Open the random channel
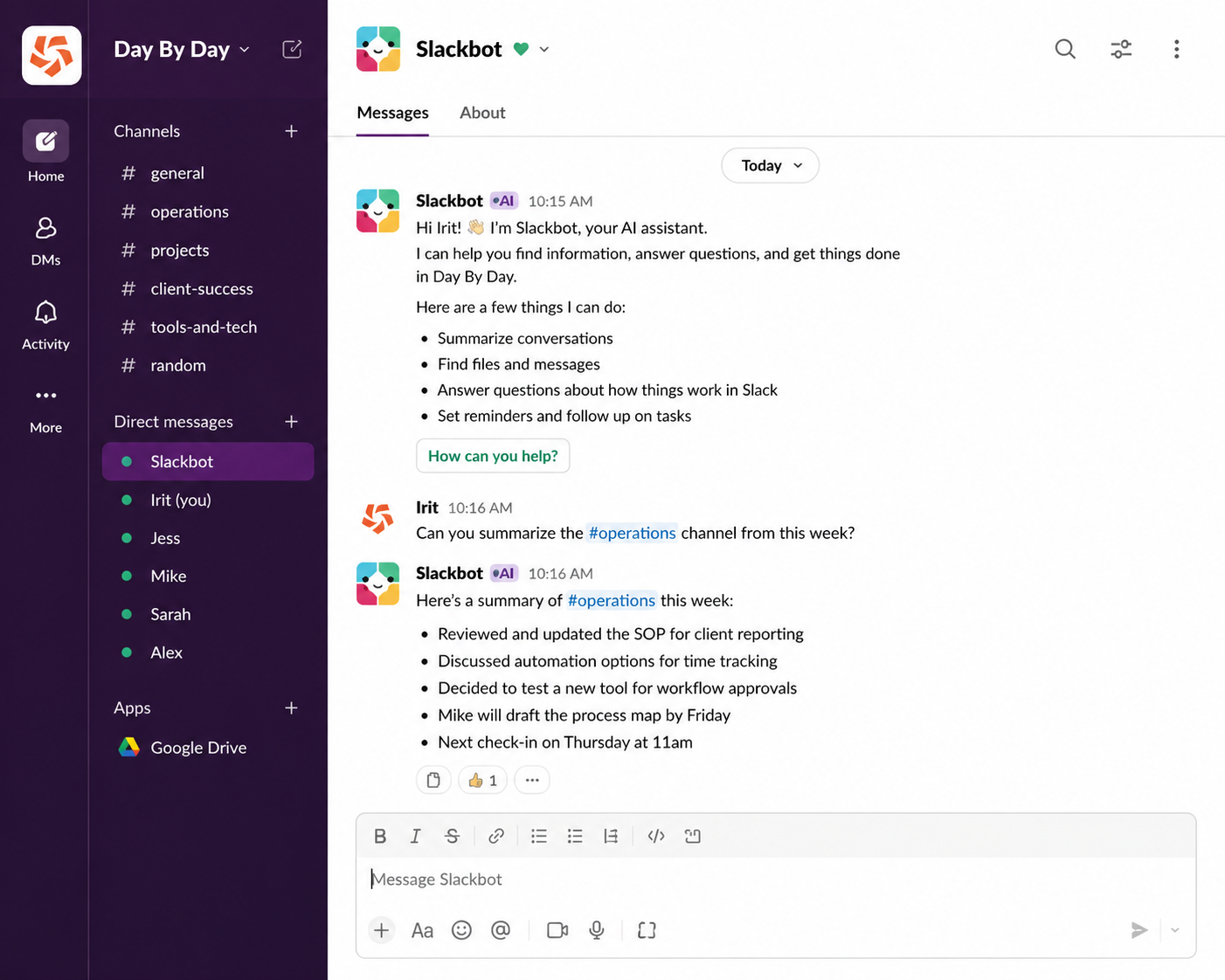 point(208,365)
